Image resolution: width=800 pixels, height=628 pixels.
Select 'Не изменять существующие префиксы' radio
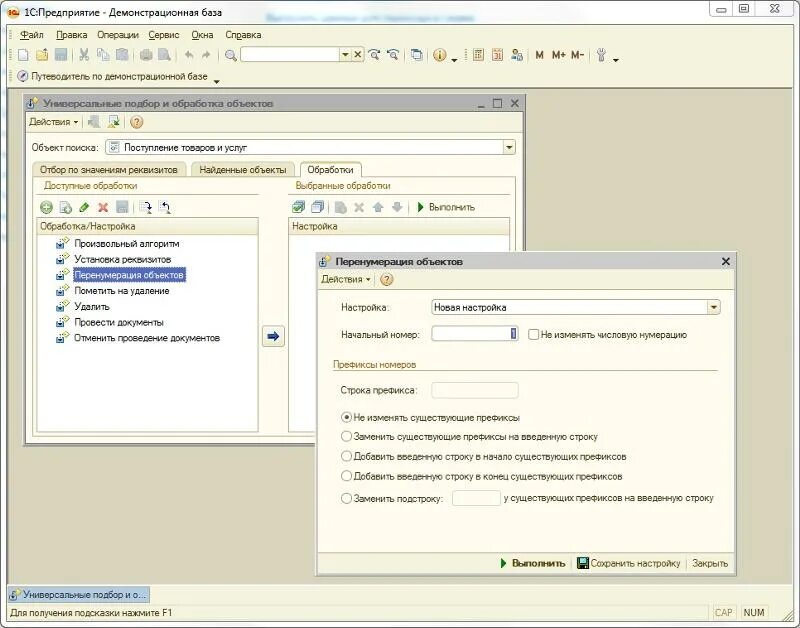(x=346, y=417)
